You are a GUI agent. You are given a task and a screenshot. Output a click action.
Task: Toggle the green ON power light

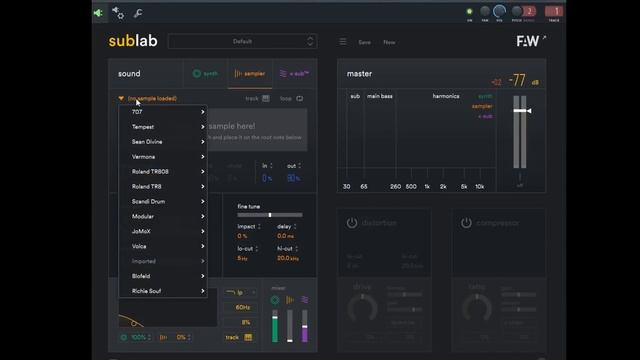469,11
